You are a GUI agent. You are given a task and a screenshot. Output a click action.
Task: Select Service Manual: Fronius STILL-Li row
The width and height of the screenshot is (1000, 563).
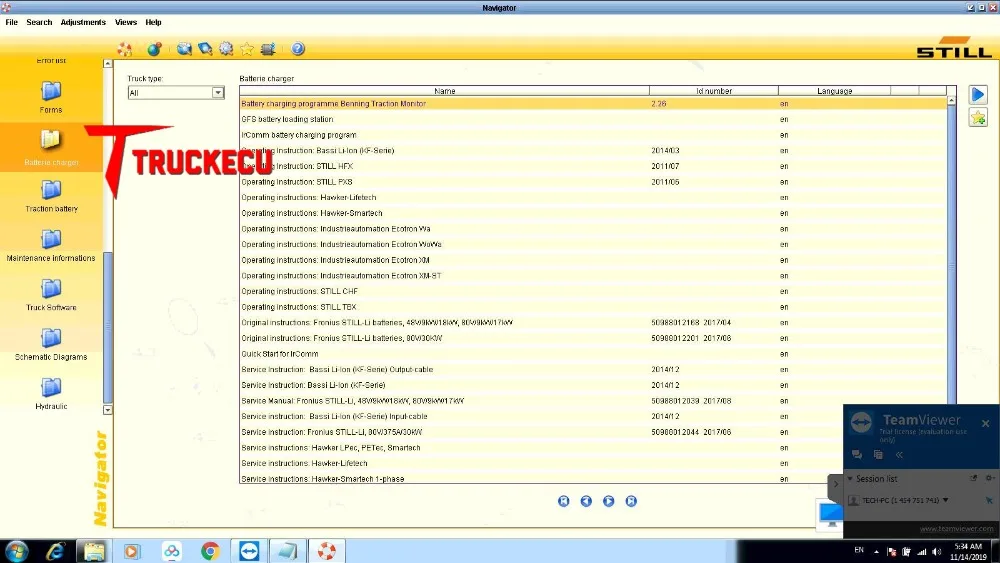593,401
